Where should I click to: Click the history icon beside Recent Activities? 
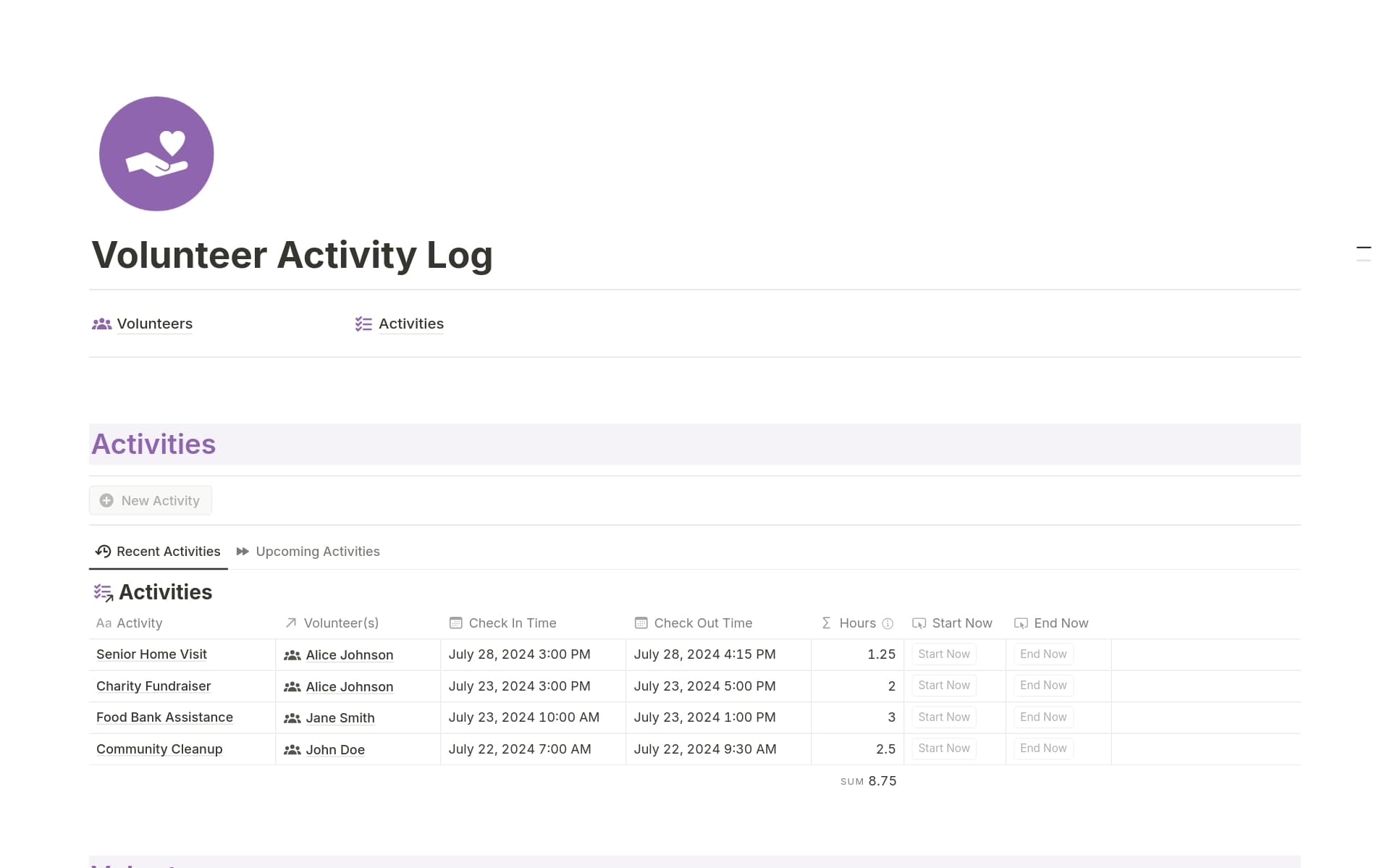(x=104, y=551)
